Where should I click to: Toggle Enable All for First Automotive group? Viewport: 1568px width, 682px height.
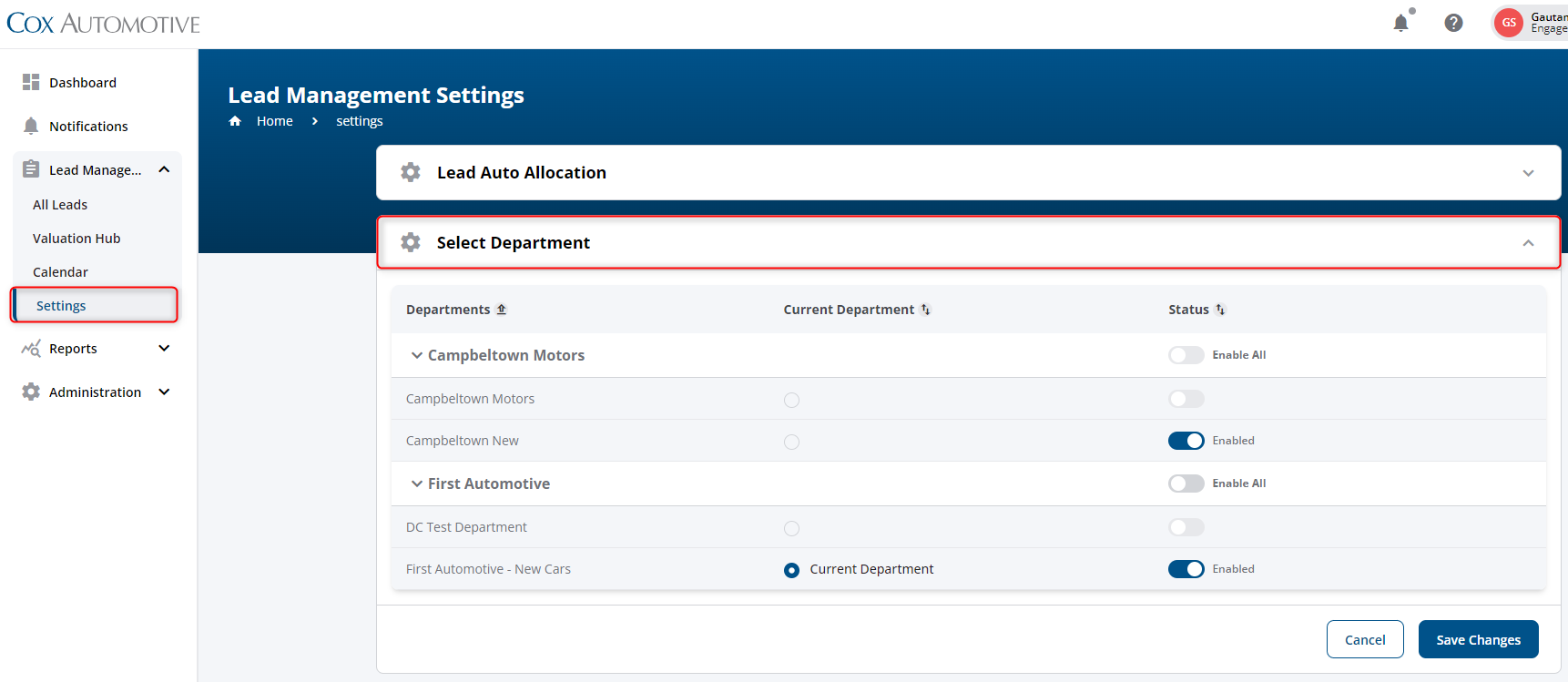pos(1186,484)
